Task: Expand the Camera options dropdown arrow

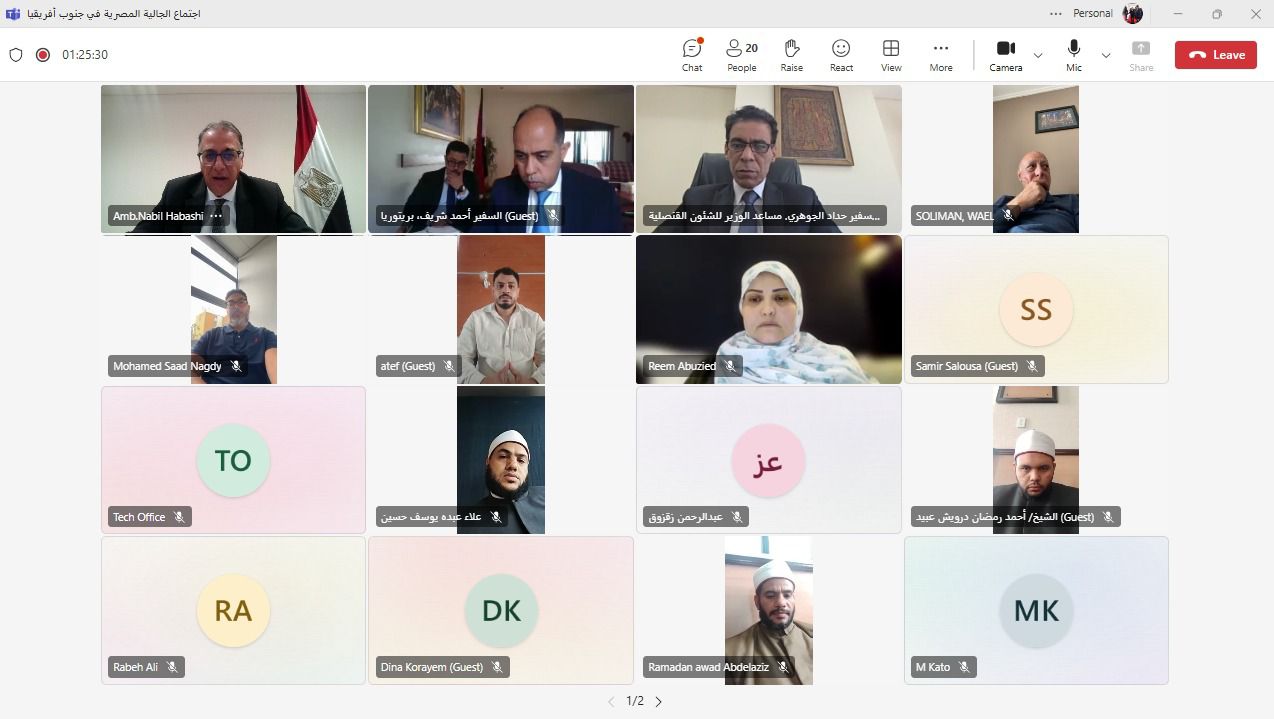Action: [x=1038, y=55]
